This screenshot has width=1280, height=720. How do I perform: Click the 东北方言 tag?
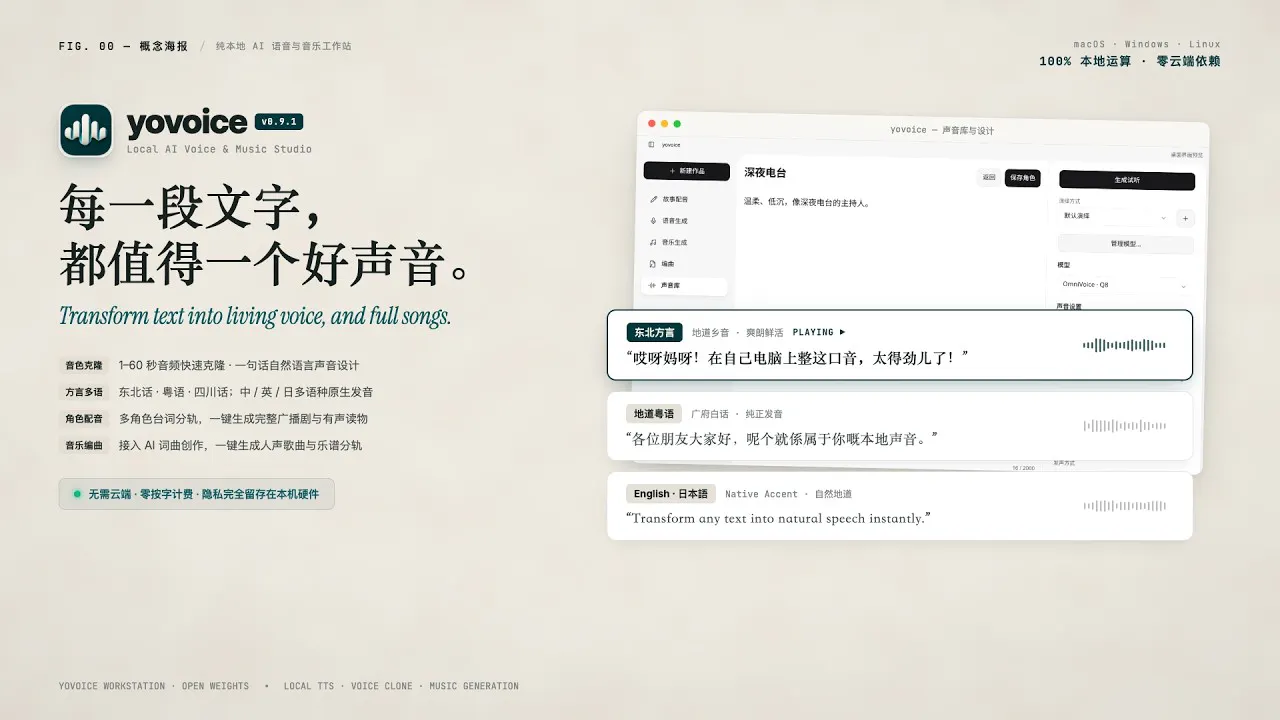point(655,332)
